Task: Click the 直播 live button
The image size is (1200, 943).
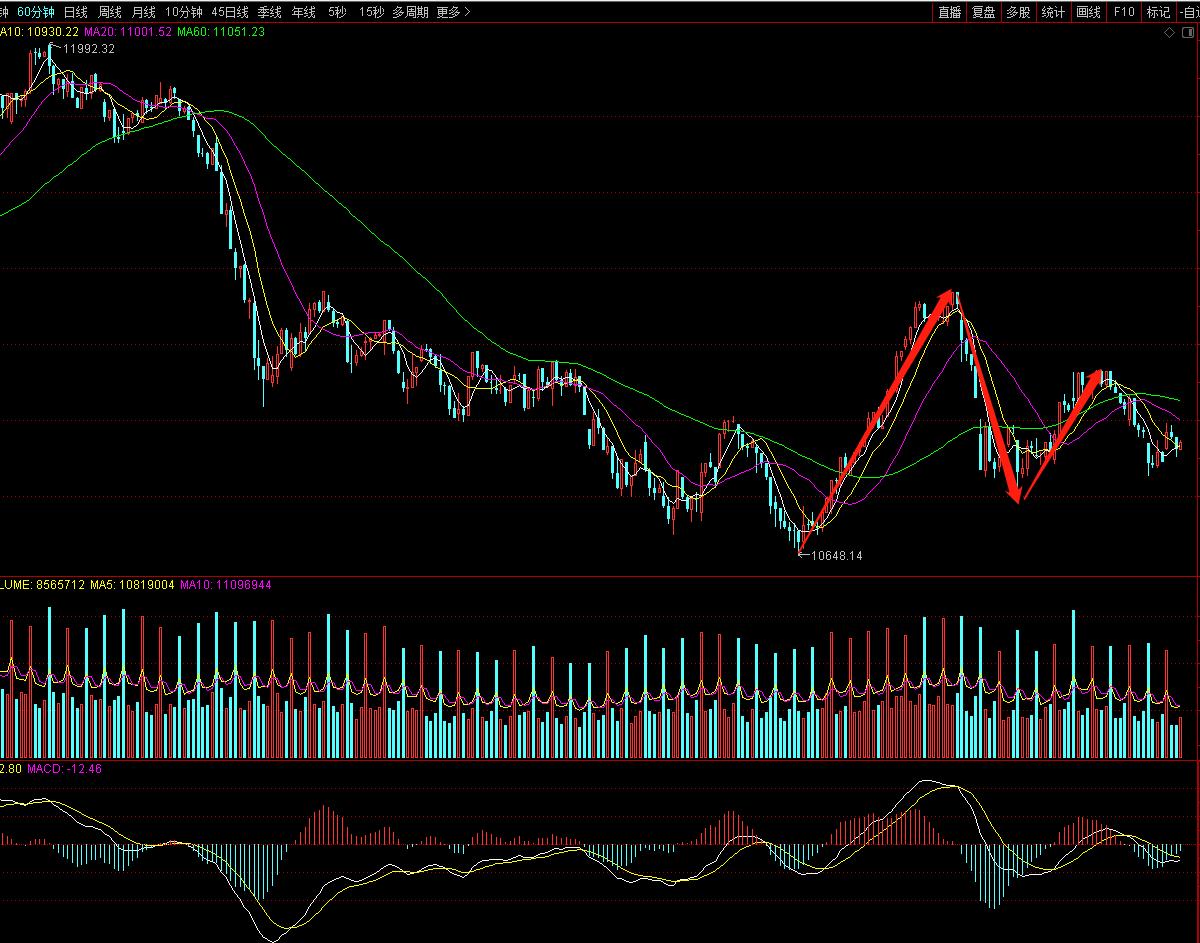Action: (x=949, y=12)
